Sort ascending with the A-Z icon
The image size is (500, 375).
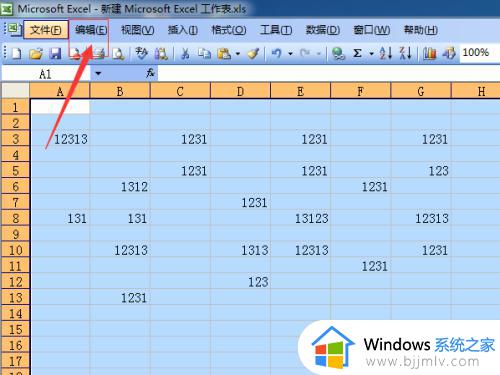[385, 53]
